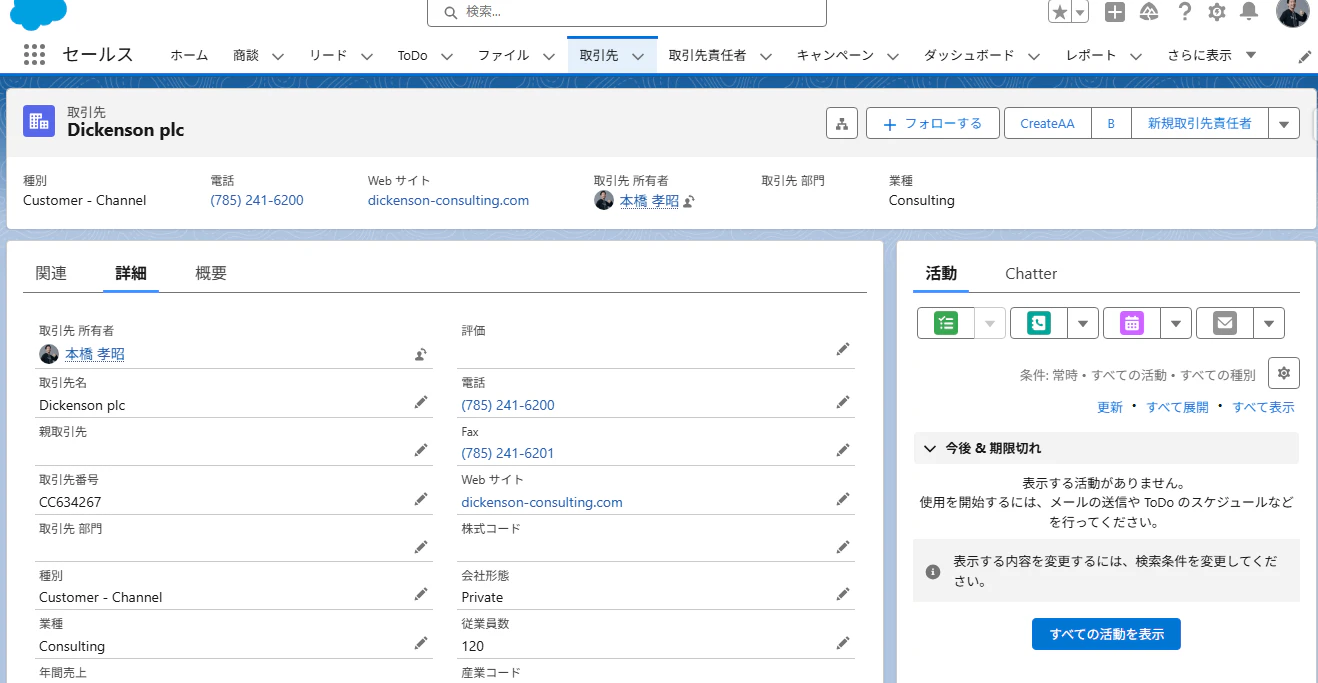Viewport: 1318px width, 683px height.
Task: Log a call with the teal phone icon
Action: (x=1039, y=323)
